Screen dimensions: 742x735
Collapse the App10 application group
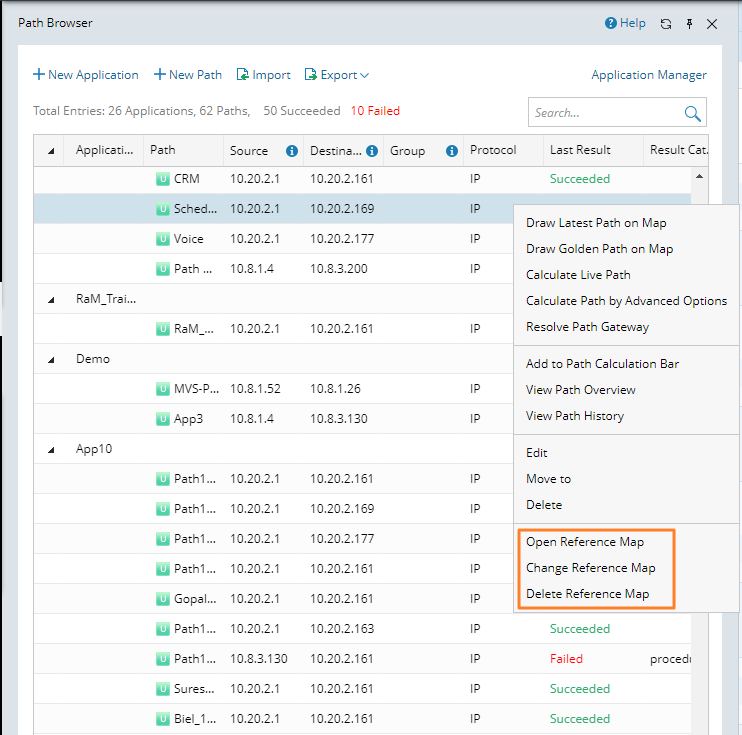point(51,449)
